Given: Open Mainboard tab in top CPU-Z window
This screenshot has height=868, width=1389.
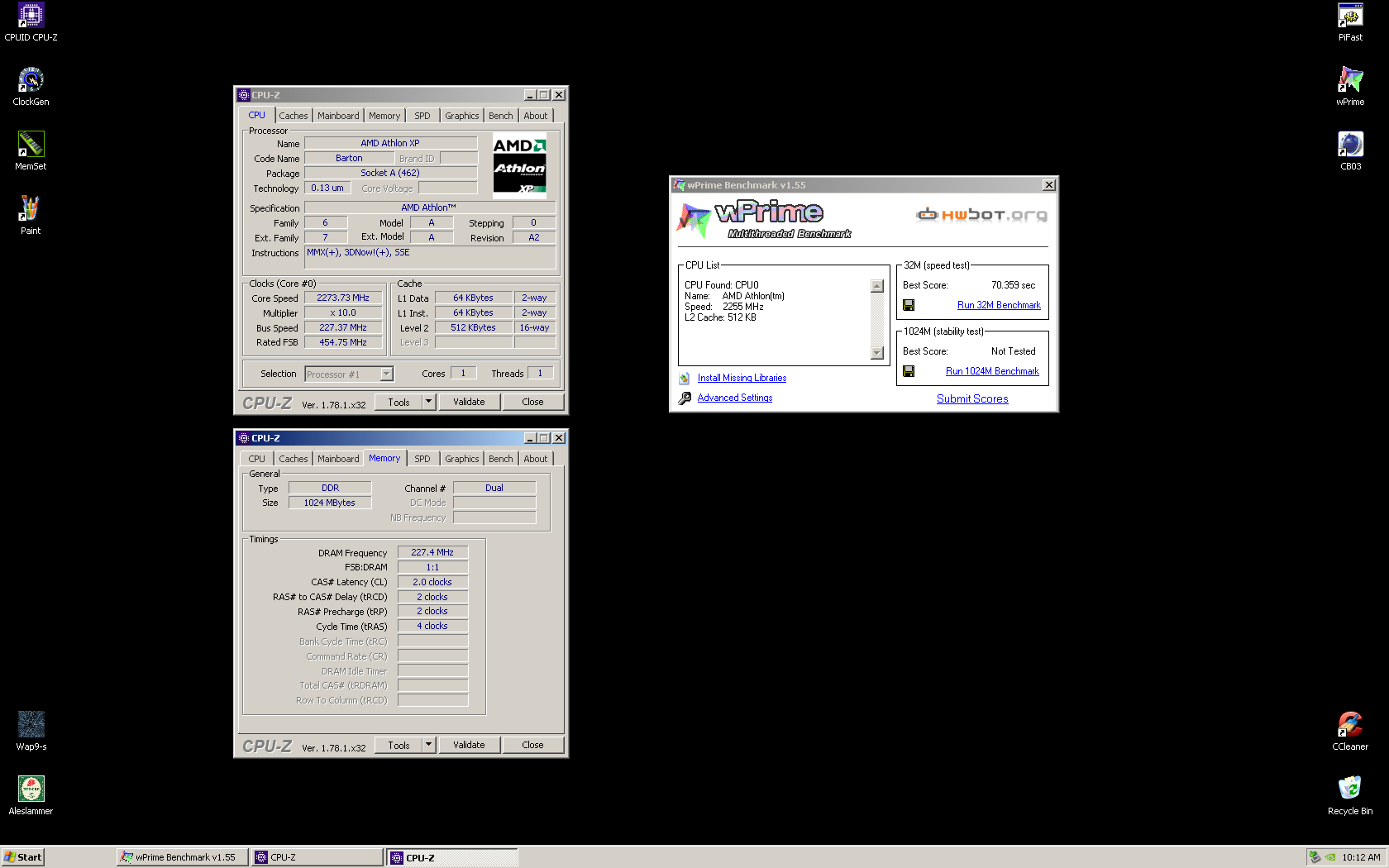Looking at the screenshot, I should (338, 116).
